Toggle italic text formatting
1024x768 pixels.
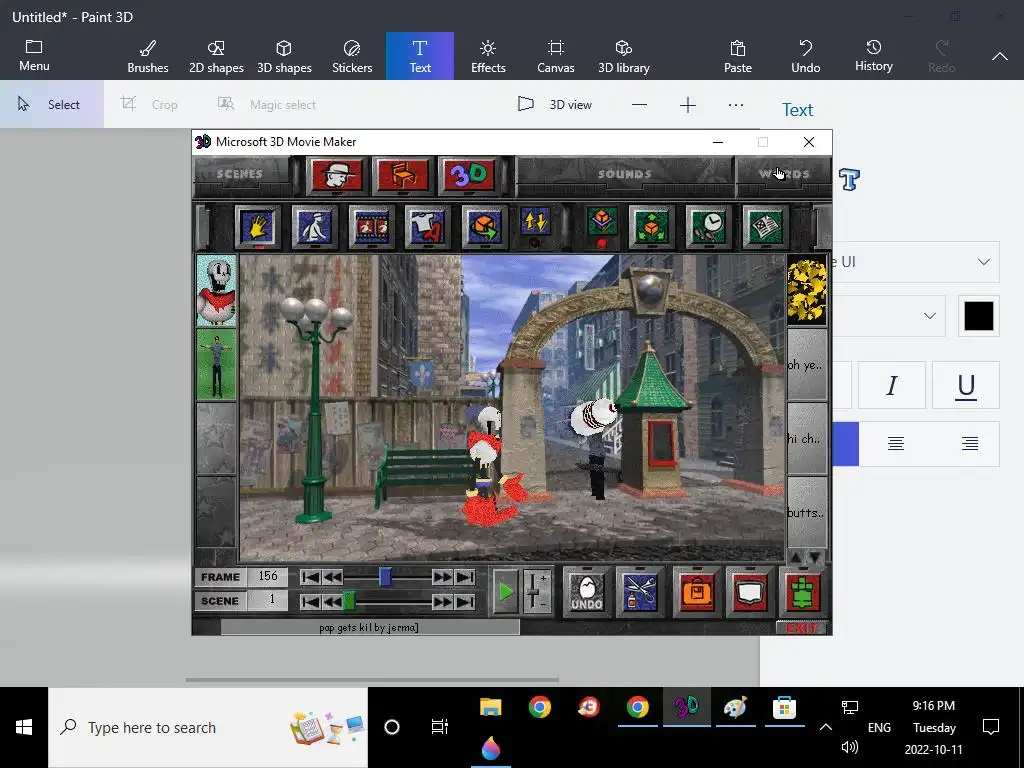[x=891, y=385]
